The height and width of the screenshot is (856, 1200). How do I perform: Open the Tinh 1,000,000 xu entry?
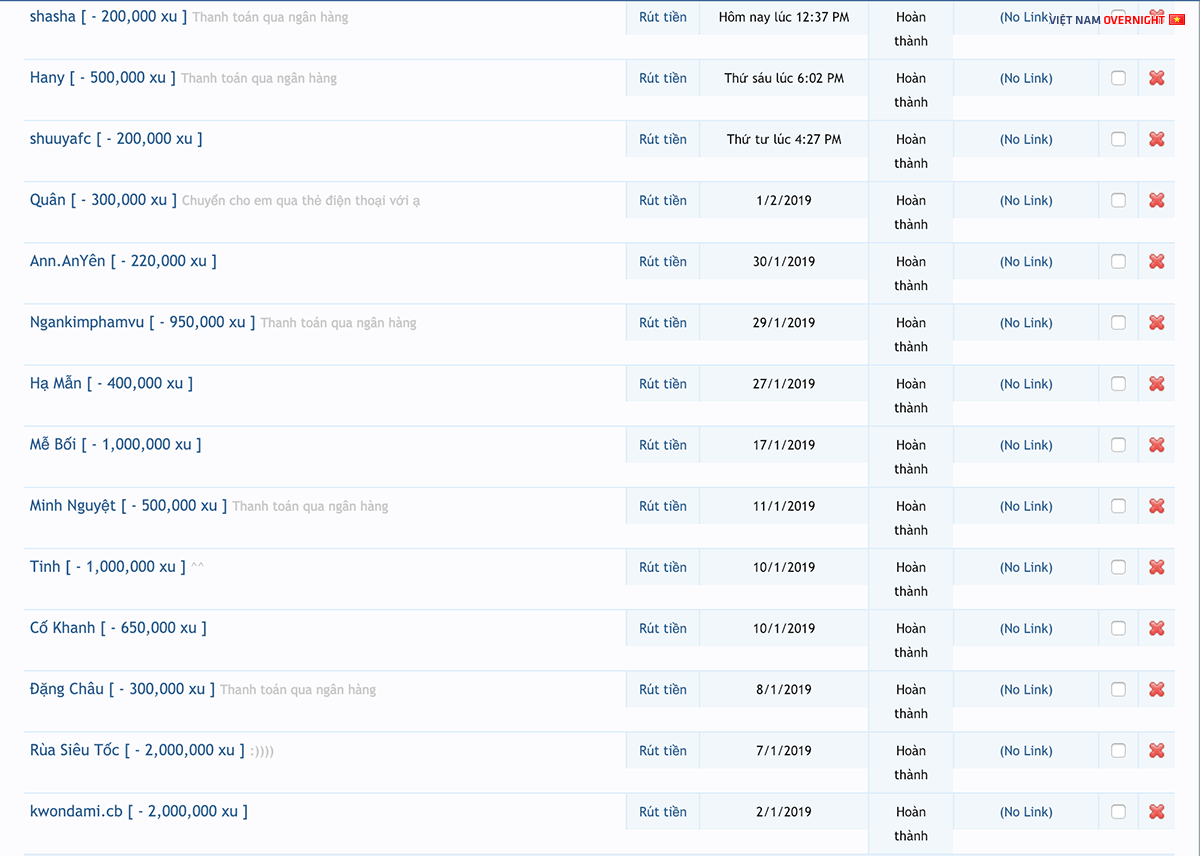pyautogui.click(x=108, y=567)
